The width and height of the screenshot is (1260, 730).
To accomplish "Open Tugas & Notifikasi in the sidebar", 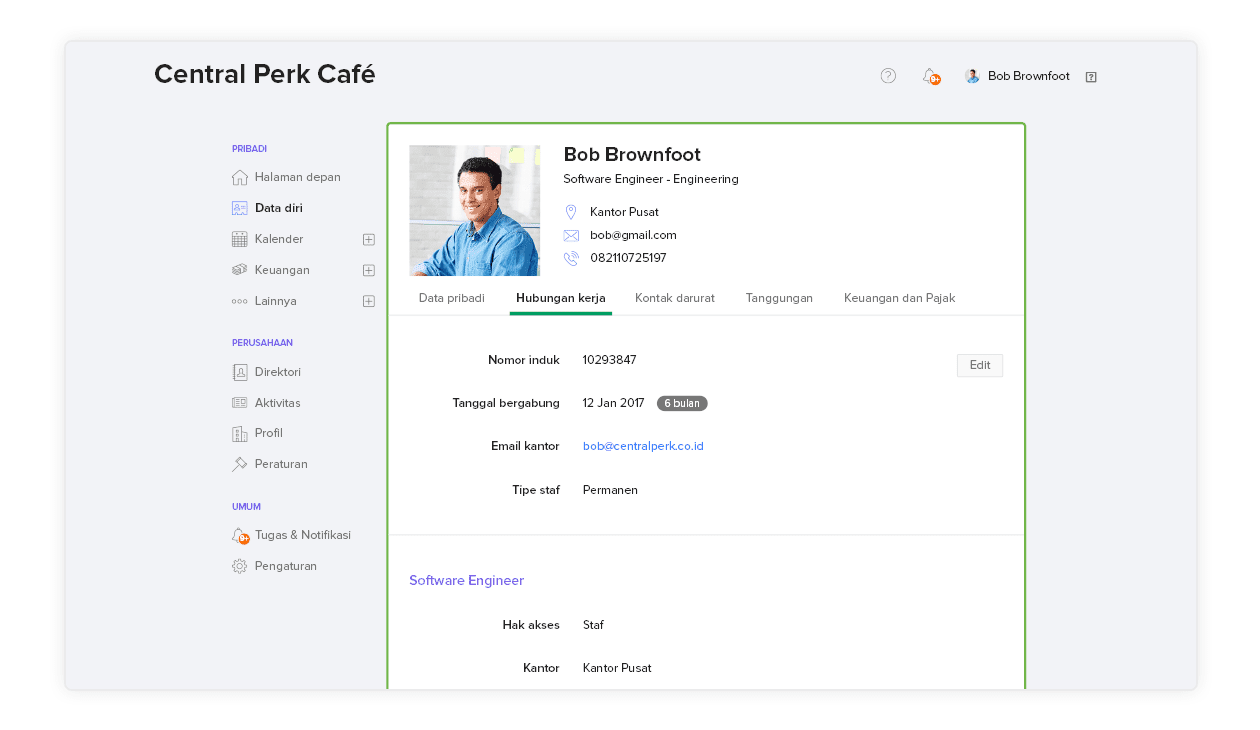I will point(303,535).
